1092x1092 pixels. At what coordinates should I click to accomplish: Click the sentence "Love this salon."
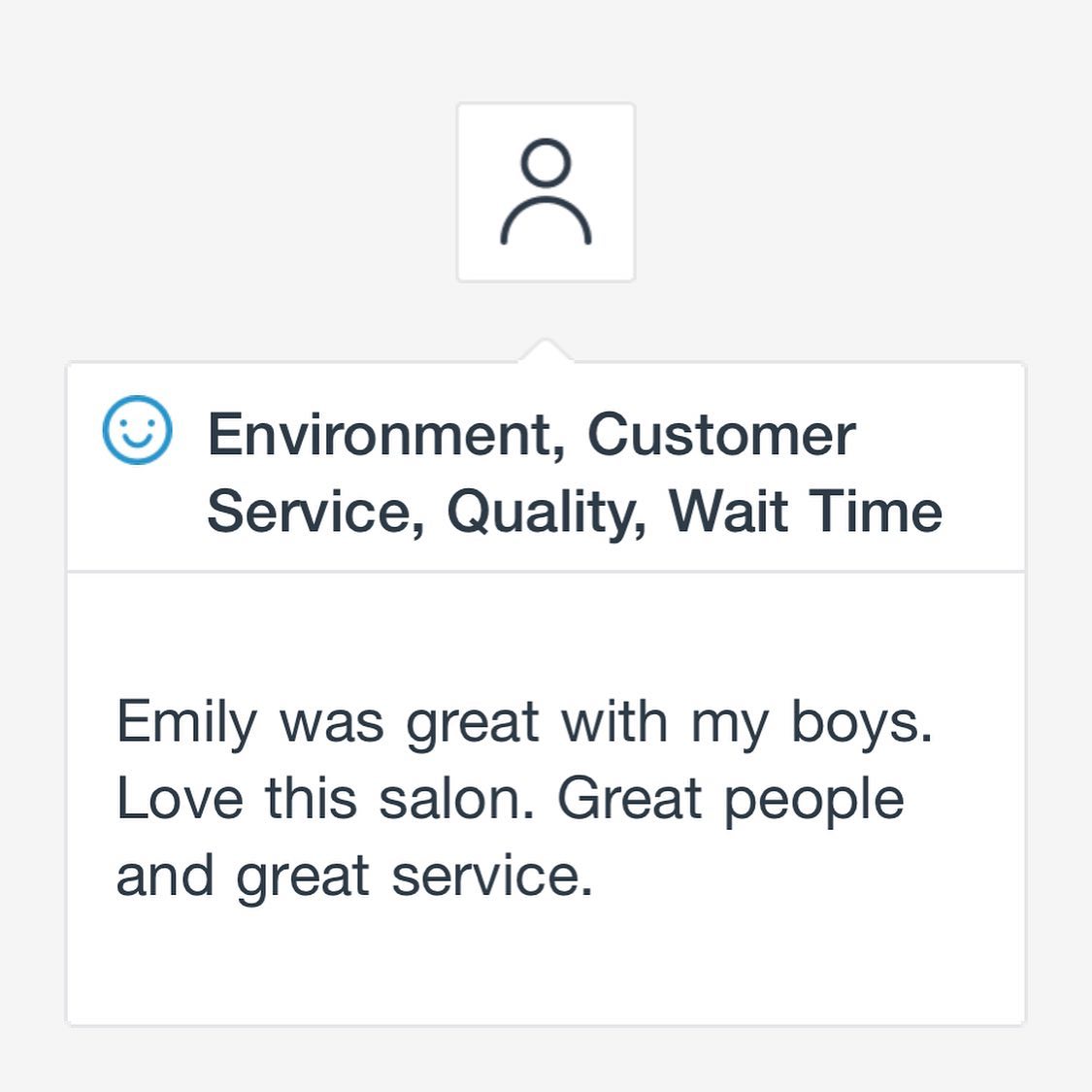click(x=325, y=799)
